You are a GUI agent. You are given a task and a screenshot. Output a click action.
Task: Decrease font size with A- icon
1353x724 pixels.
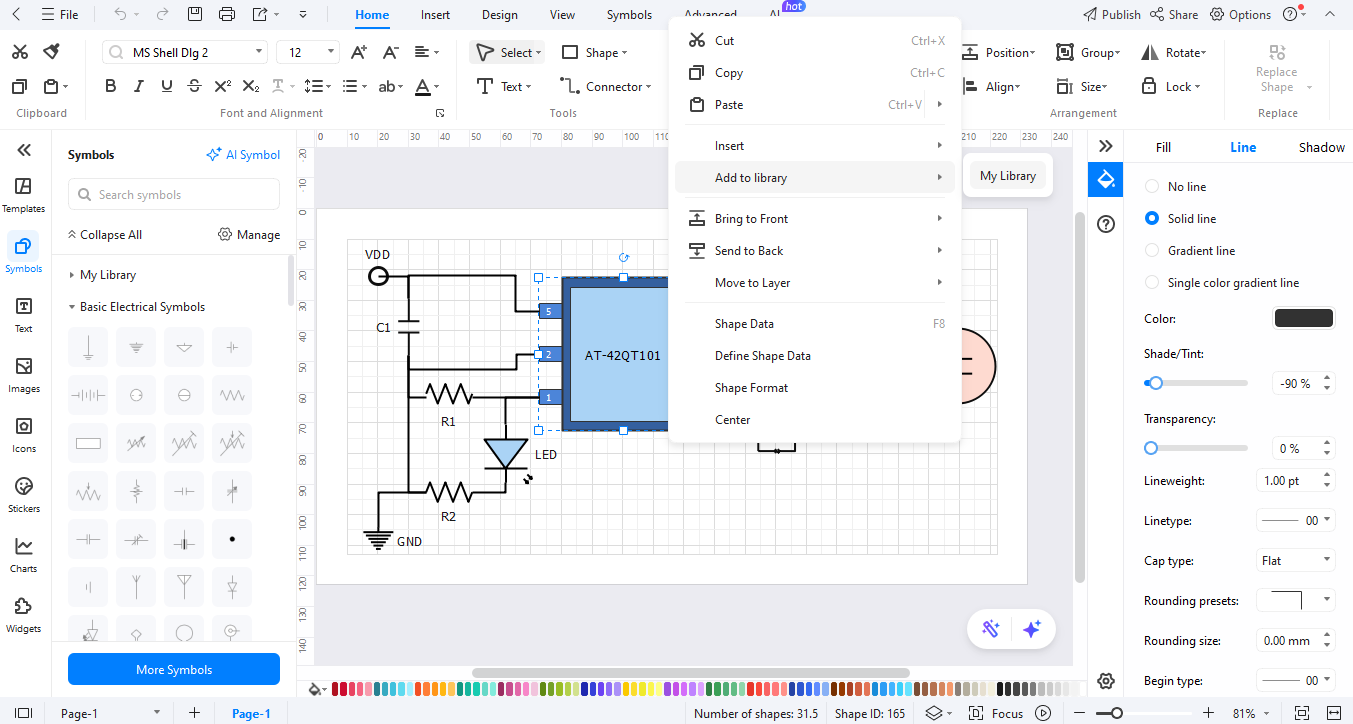click(x=391, y=52)
